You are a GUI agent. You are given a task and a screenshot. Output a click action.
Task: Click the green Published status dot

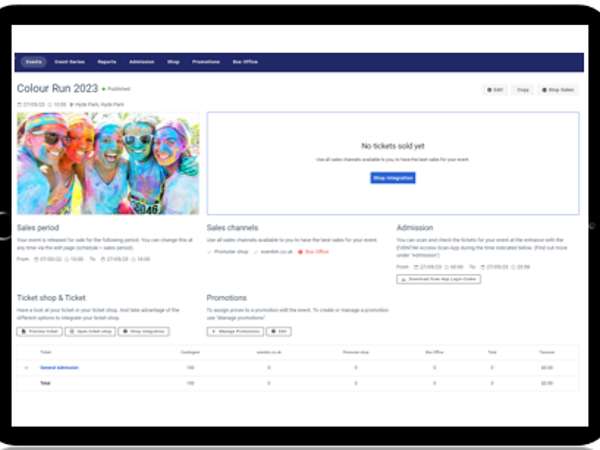click(x=101, y=90)
